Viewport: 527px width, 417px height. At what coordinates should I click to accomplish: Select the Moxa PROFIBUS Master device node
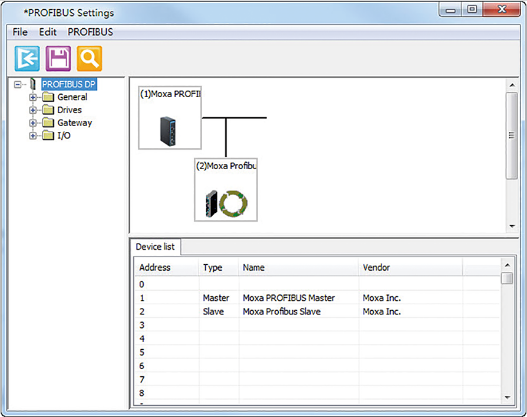tap(170, 118)
